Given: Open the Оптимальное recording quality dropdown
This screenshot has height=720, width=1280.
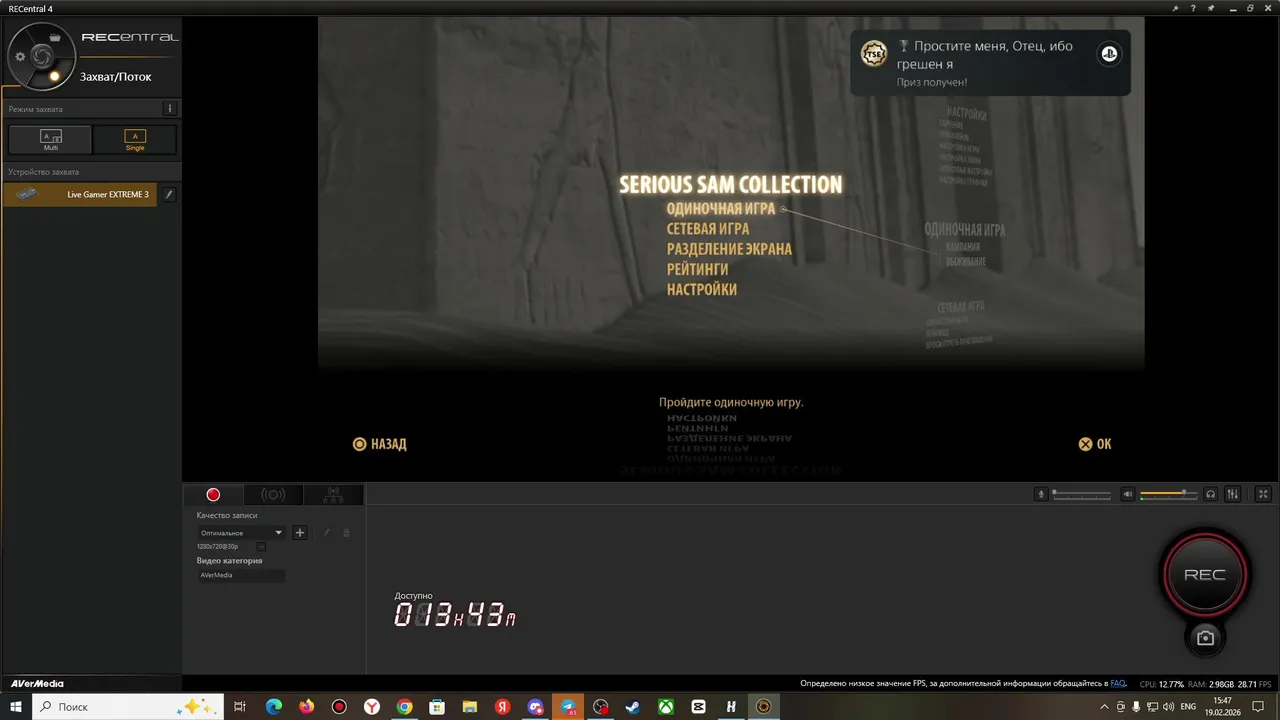Looking at the screenshot, I should point(241,533).
